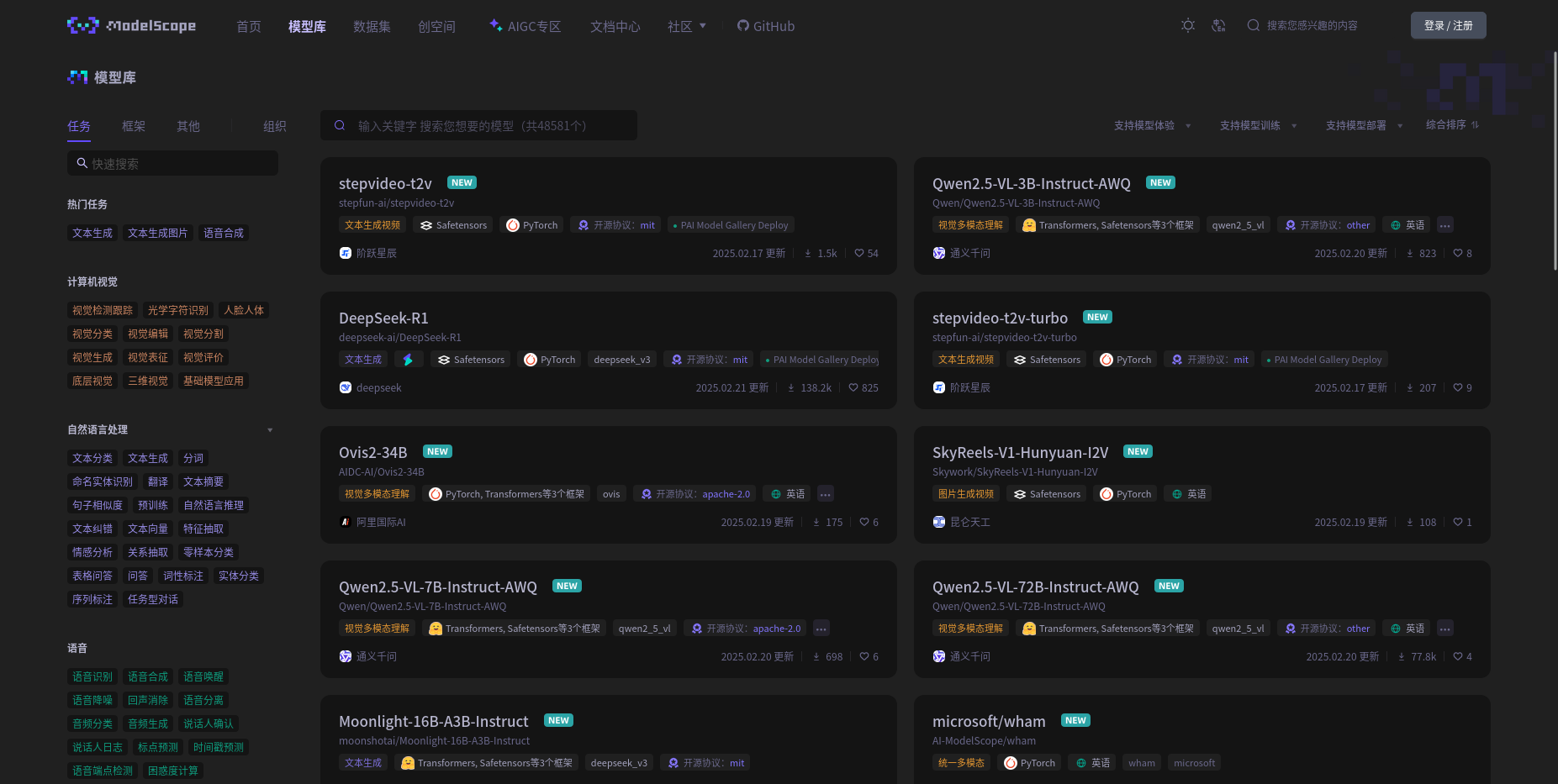This screenshot has width=1558, height=784.
Task: Open the 支持模型部署 filter dropdown
Action: [1365, 125]
